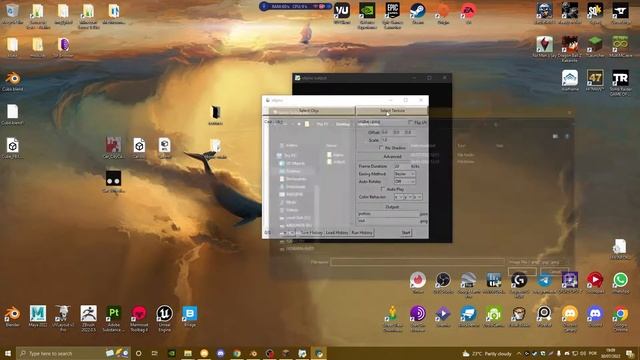640x360 pixels.
Task: Open the UVLayout desktop shortcut
Action: pos(63,318)
